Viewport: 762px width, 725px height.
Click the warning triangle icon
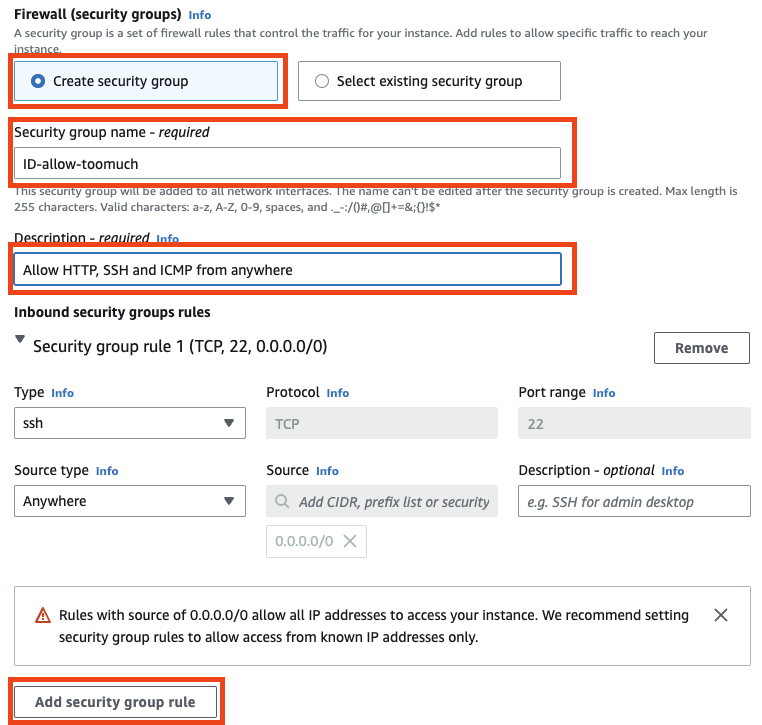coord(43,615)
